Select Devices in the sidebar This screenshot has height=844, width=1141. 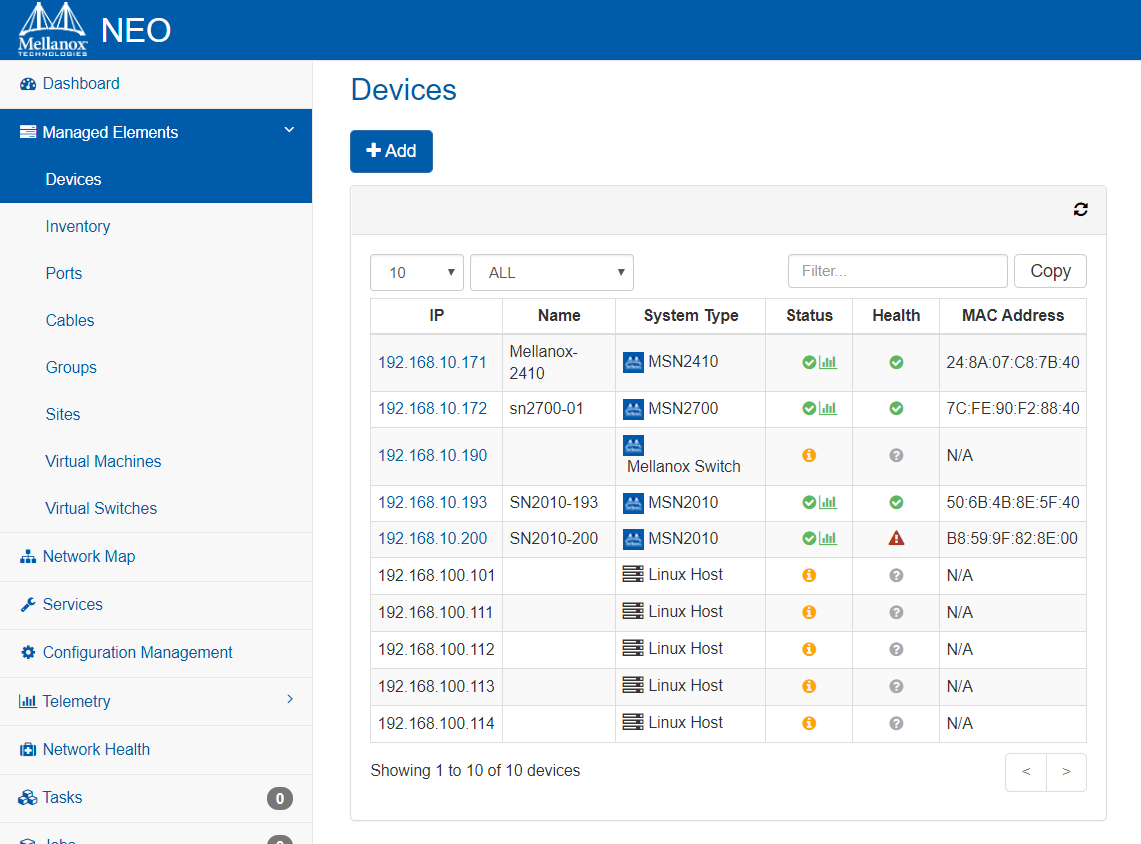(73, 180)
